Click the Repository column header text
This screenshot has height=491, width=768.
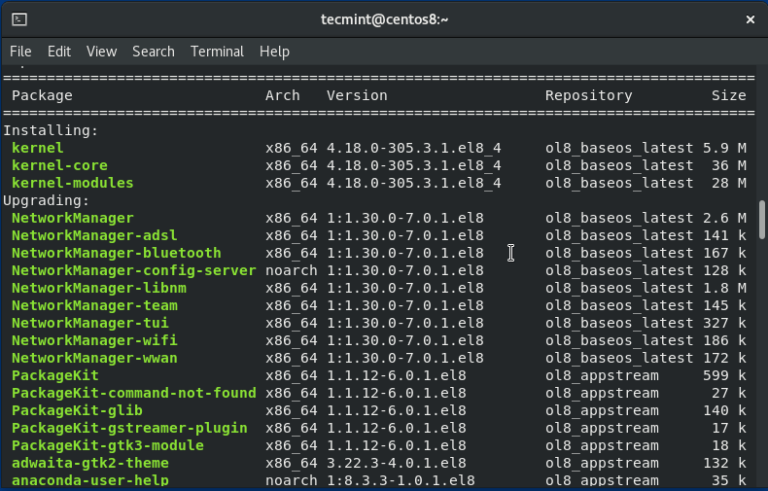pos(588,96)
